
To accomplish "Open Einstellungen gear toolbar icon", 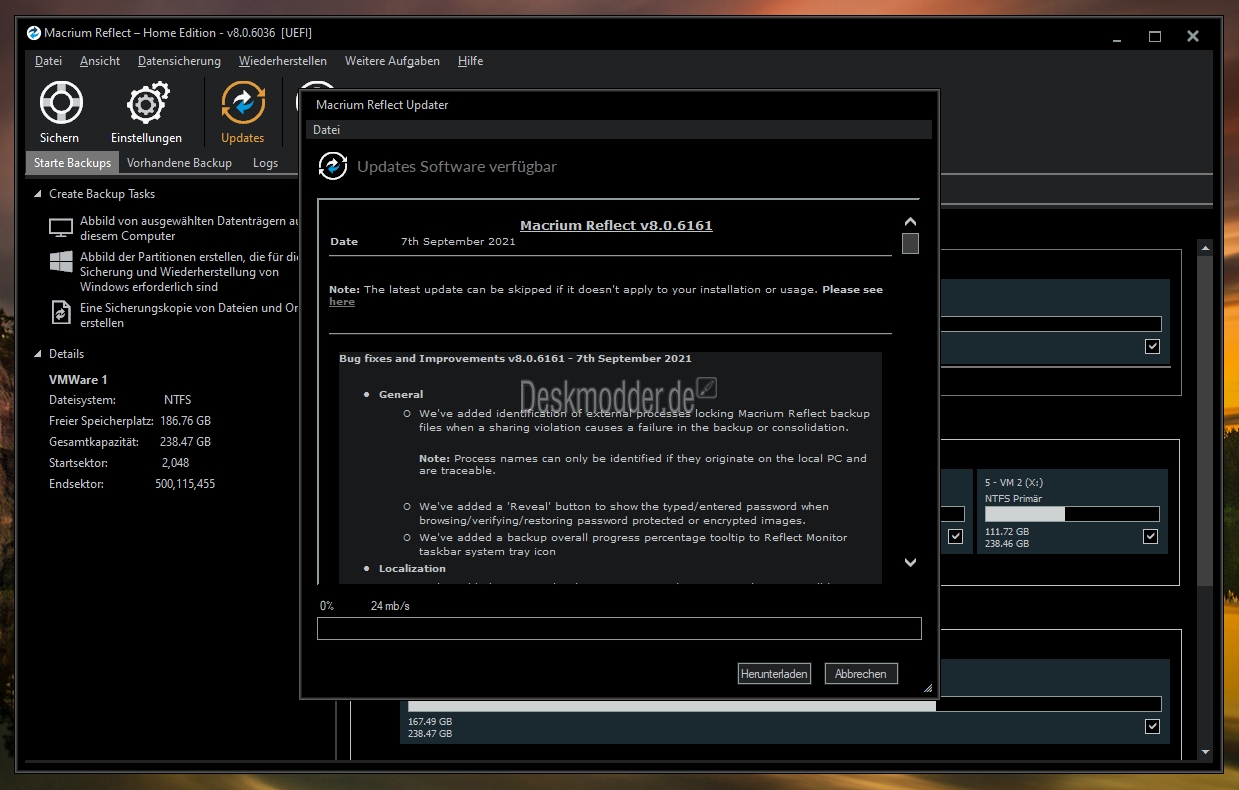I will pos(146,103).
